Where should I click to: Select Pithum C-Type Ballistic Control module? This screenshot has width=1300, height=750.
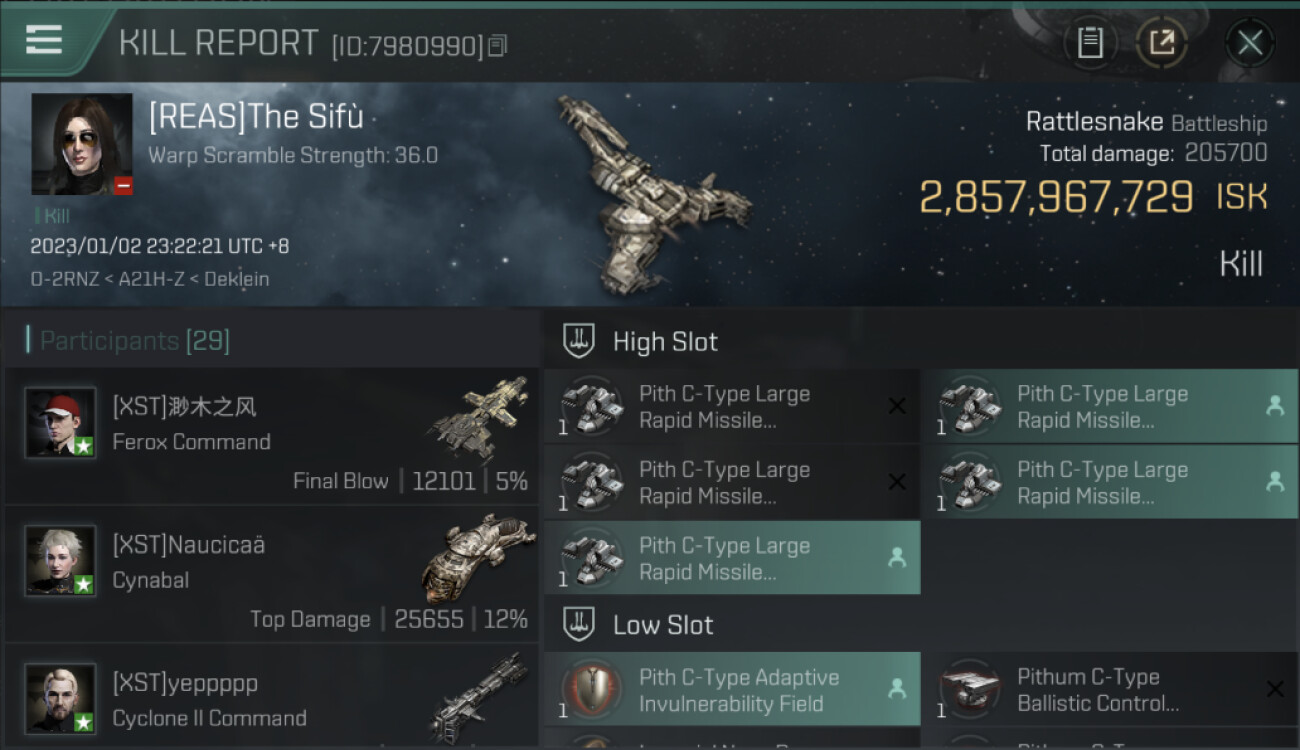point(1109,689)
